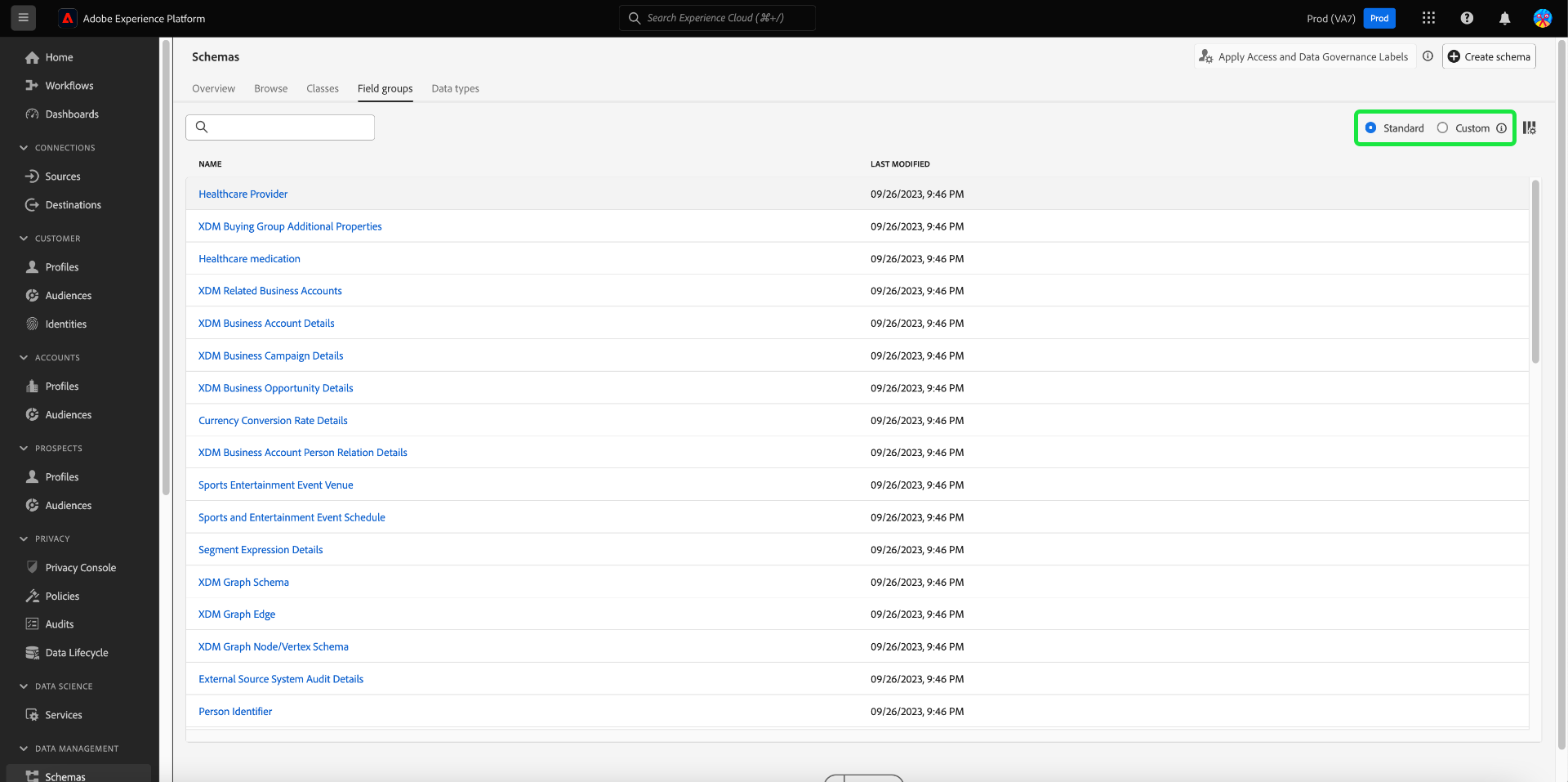Image resolution: width=1568 pixels, height=782 pixels.
Task: Open Currency Conversion Rate Details link
Action: tap(273, 421)
